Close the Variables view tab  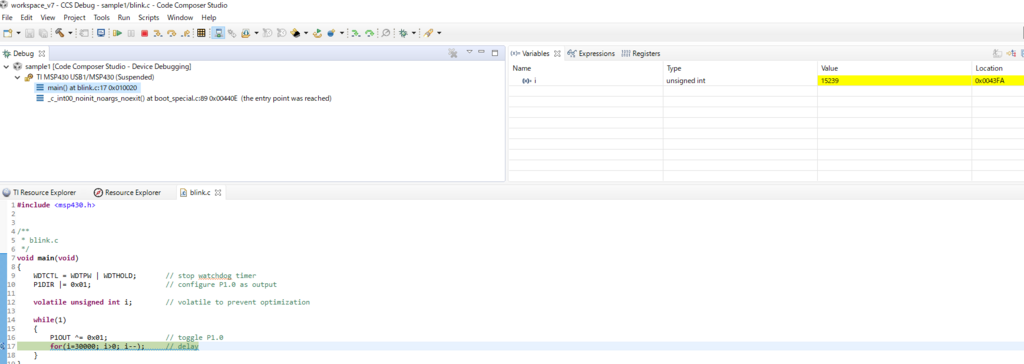(x=557, y=54)
